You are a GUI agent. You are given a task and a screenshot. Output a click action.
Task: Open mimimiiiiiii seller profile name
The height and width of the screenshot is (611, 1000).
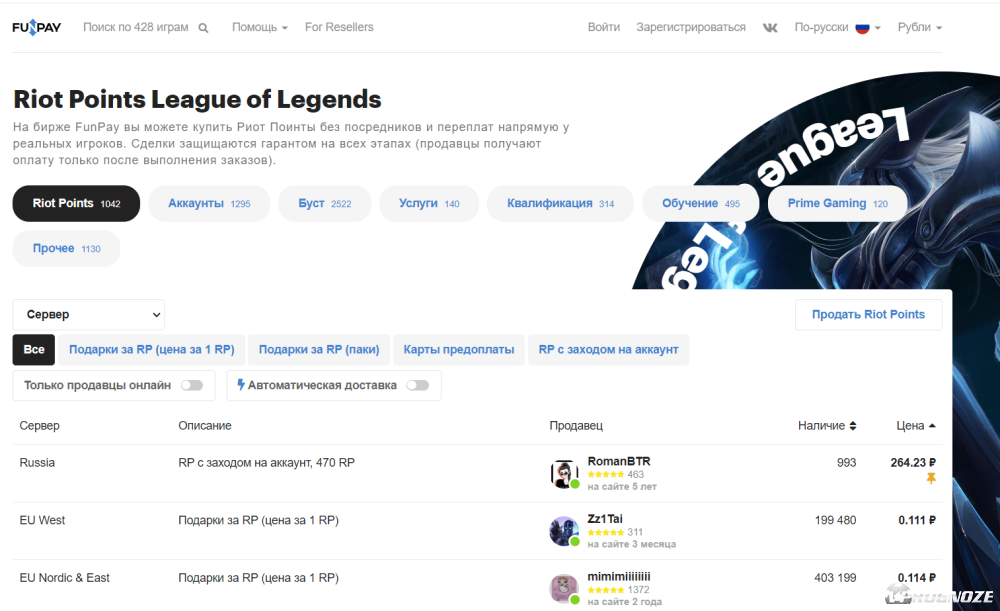pyautogui.click(x=619, y=577)
